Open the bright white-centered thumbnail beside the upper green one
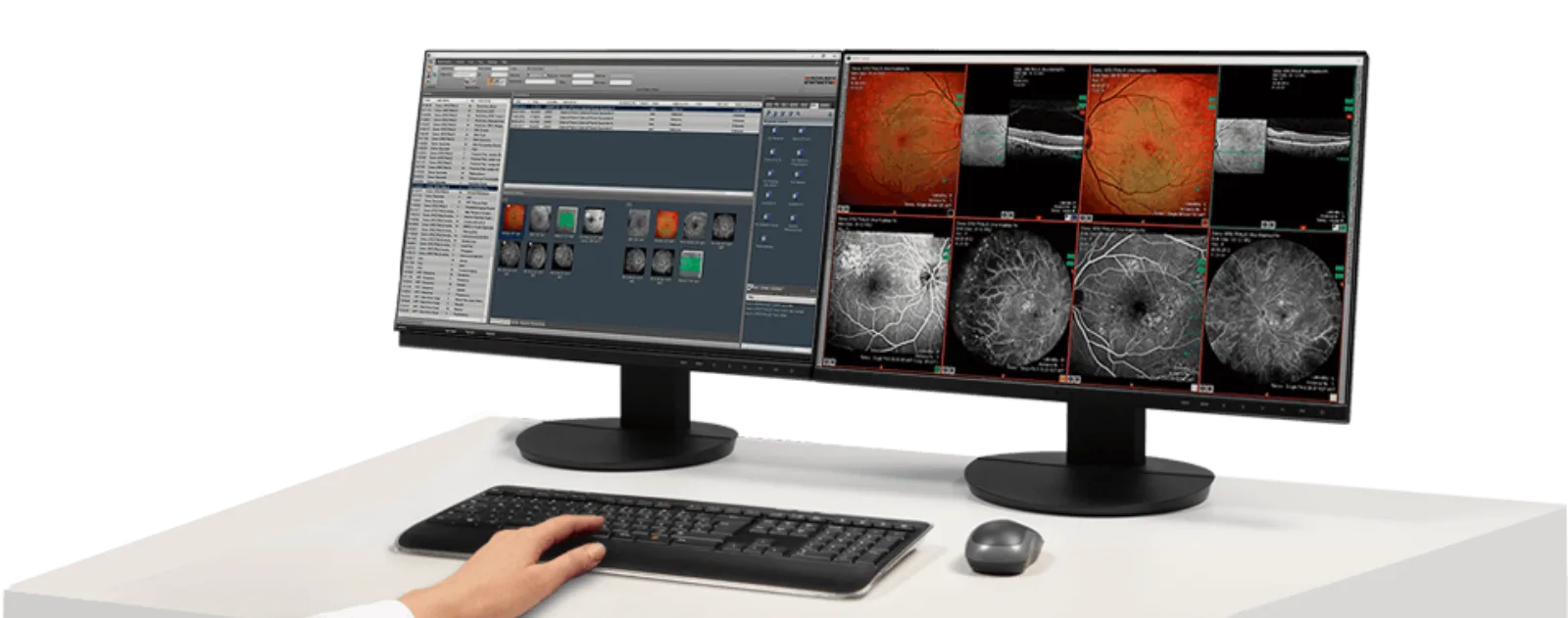1568x618 pixels. pyautogui.click(x=593, y=221)
